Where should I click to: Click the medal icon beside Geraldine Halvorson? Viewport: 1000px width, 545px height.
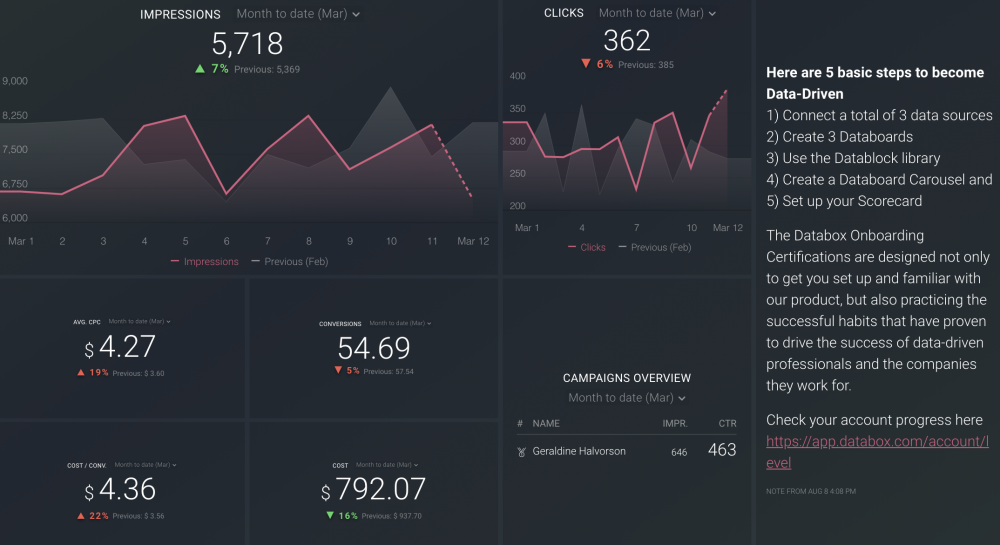click(520, 452)
